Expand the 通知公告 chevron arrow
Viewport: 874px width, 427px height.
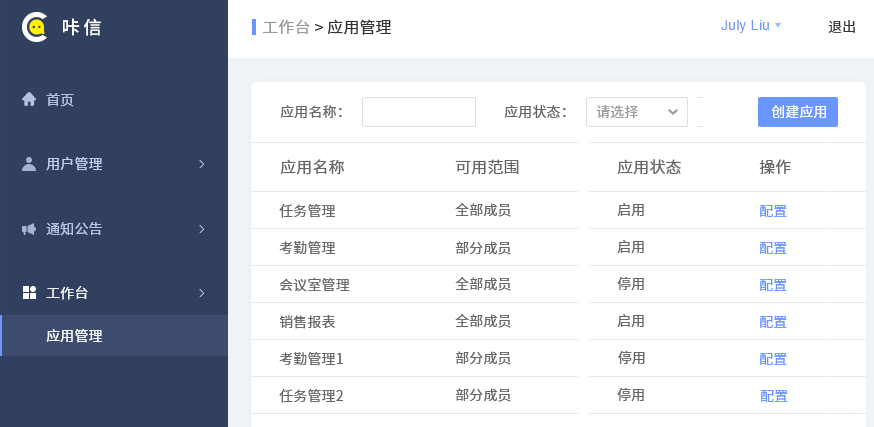202,229
